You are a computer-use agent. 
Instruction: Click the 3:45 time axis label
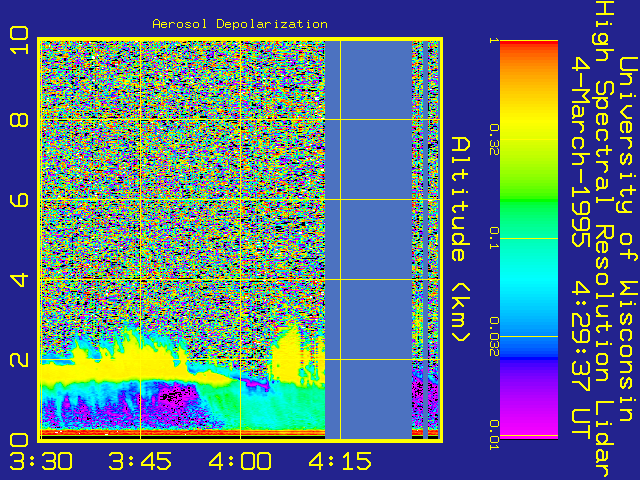click(x=140, y=461)
